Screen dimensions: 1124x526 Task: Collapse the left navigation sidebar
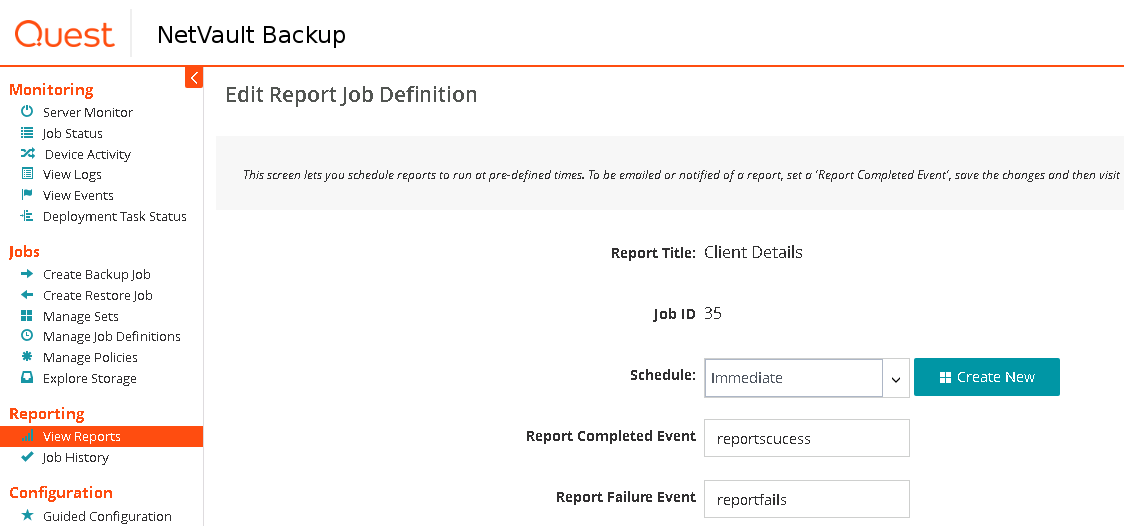[x=194, y=77]
